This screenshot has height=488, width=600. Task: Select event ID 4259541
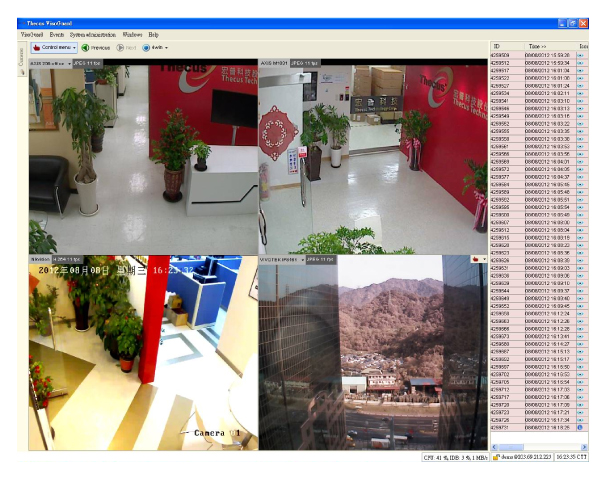[x=500, y=101]
